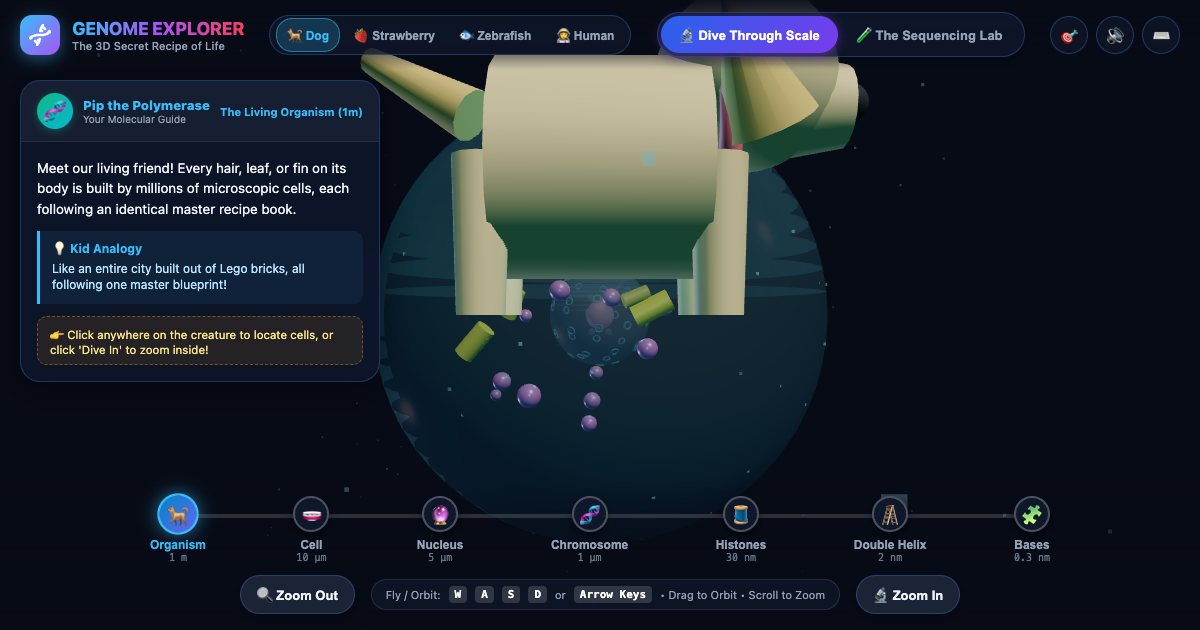Screen dimensions: 1200x630
Task: Open the dart target icon button
Action: click(x=1069, y=35)
